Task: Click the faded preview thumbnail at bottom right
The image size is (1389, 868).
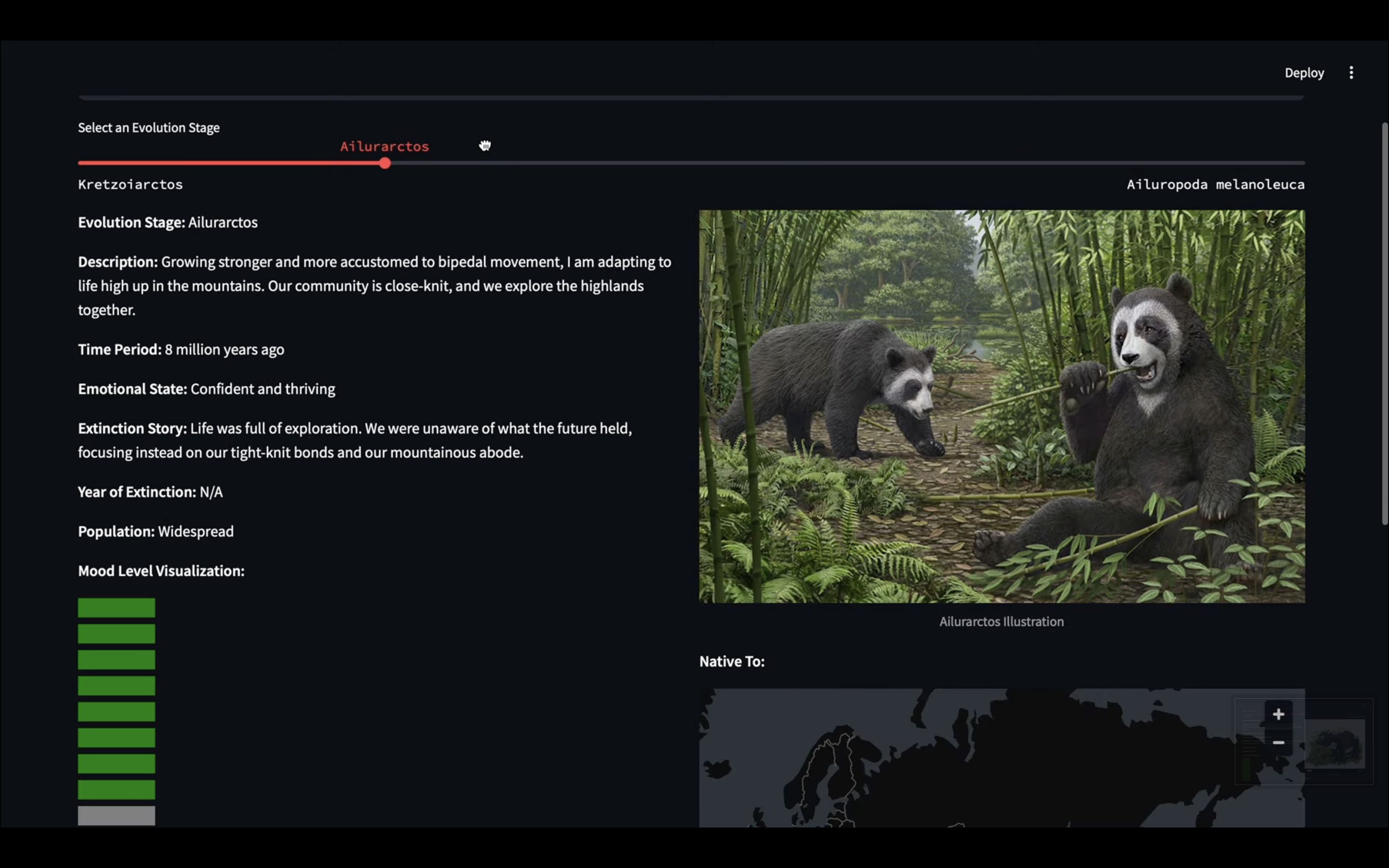Action: coord(1335,744)
